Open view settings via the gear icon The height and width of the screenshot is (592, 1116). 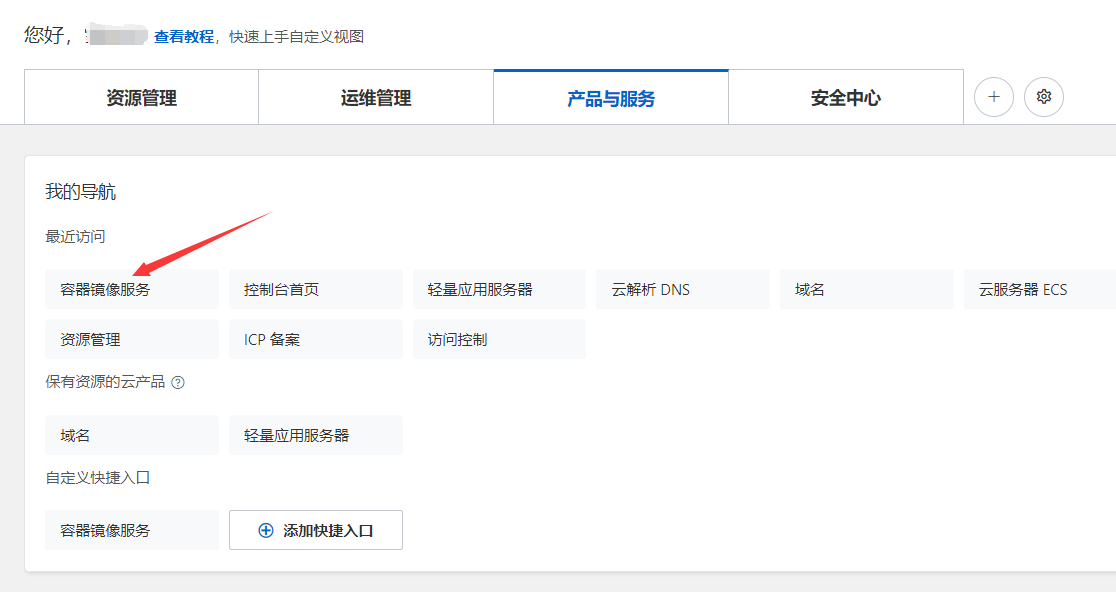coord(1043,97)
